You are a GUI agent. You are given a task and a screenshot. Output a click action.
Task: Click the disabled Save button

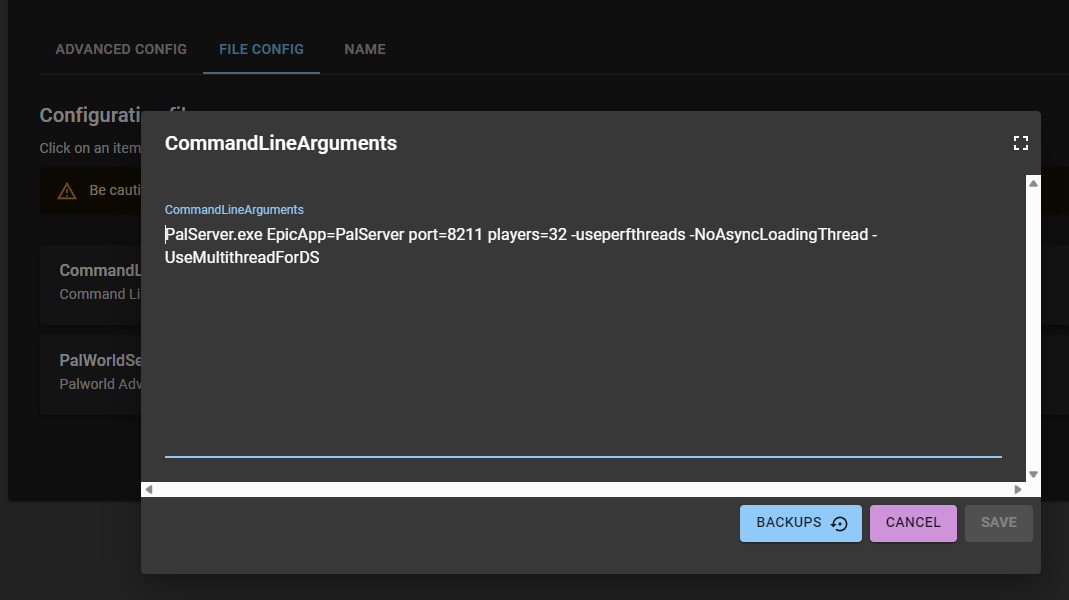(999, 523)
